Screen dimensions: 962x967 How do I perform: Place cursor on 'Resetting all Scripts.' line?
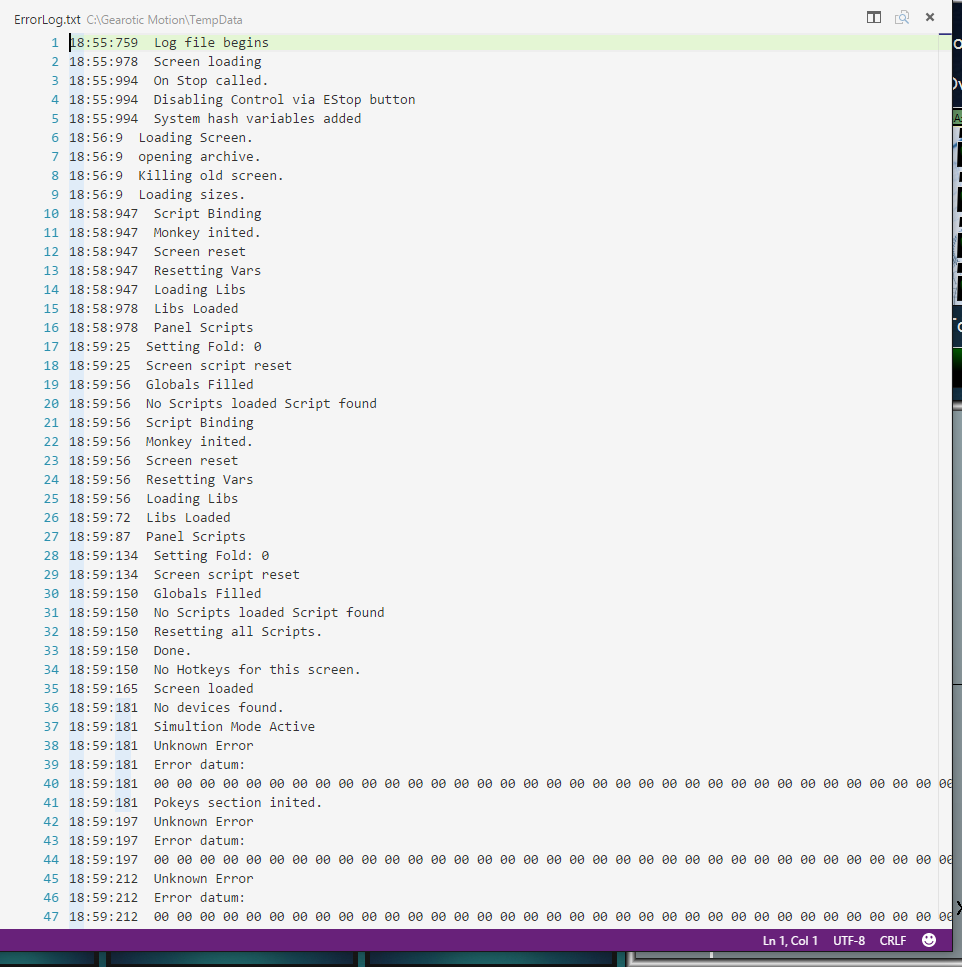pos(237,632)
